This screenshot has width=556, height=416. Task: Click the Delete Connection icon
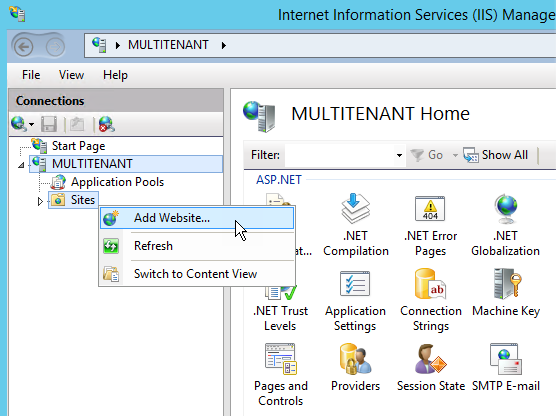tap(106, 124)
